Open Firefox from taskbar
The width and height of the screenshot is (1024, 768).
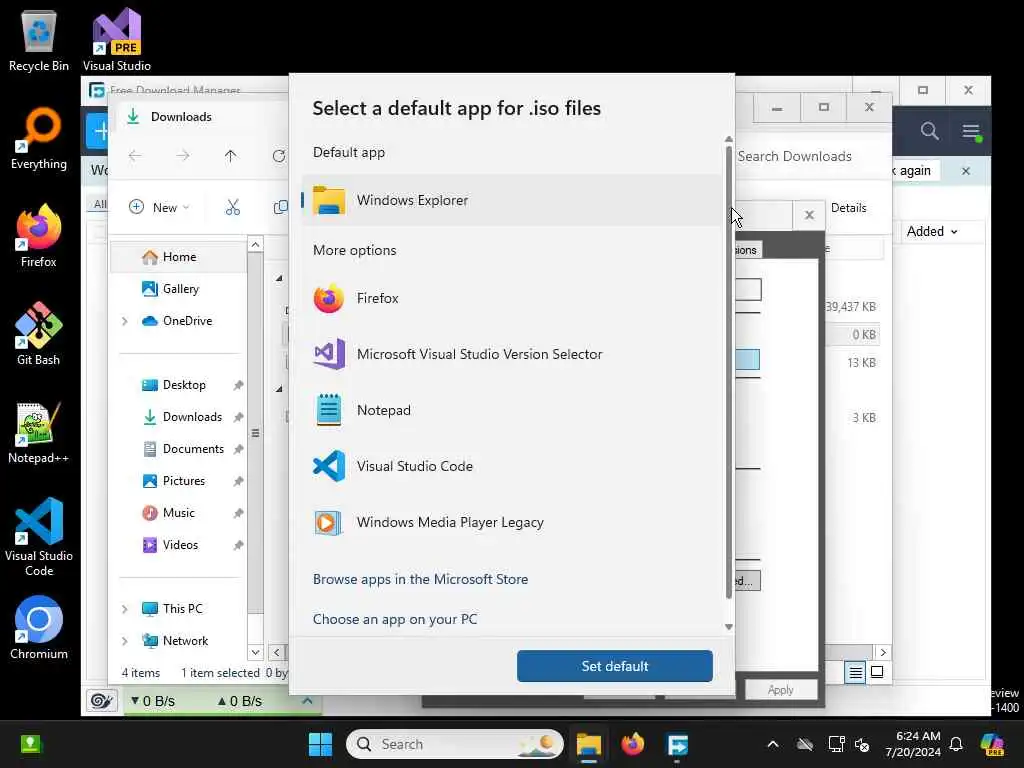(x=633, y=744)
